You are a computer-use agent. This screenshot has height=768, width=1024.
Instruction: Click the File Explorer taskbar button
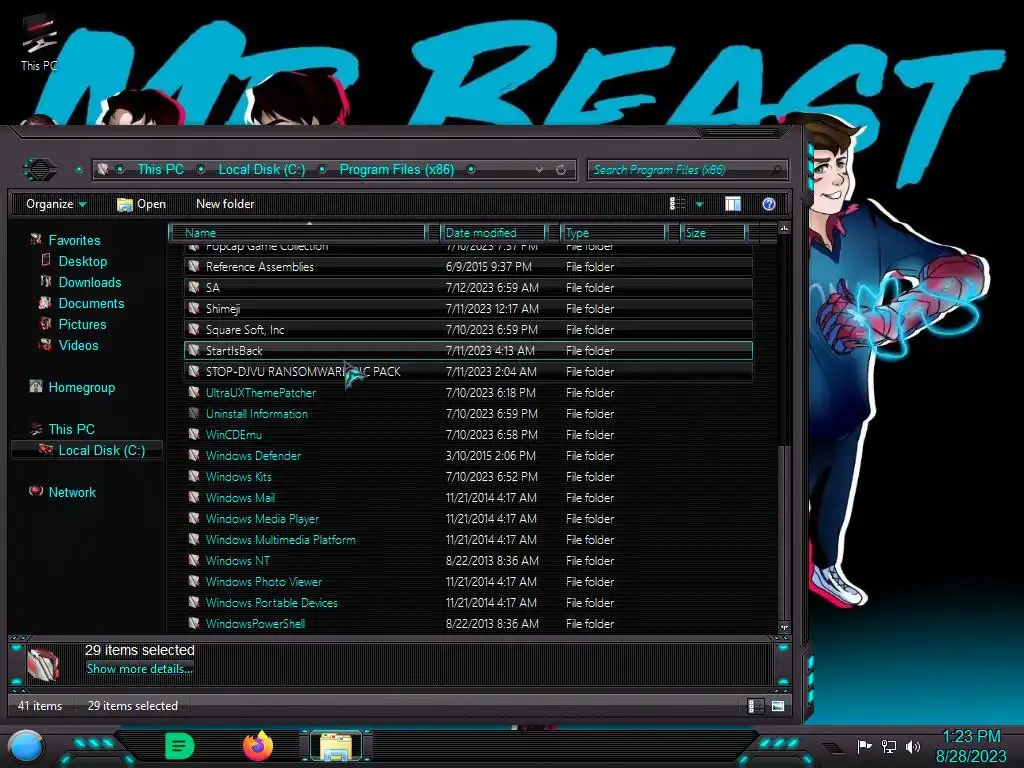[336, 746]
